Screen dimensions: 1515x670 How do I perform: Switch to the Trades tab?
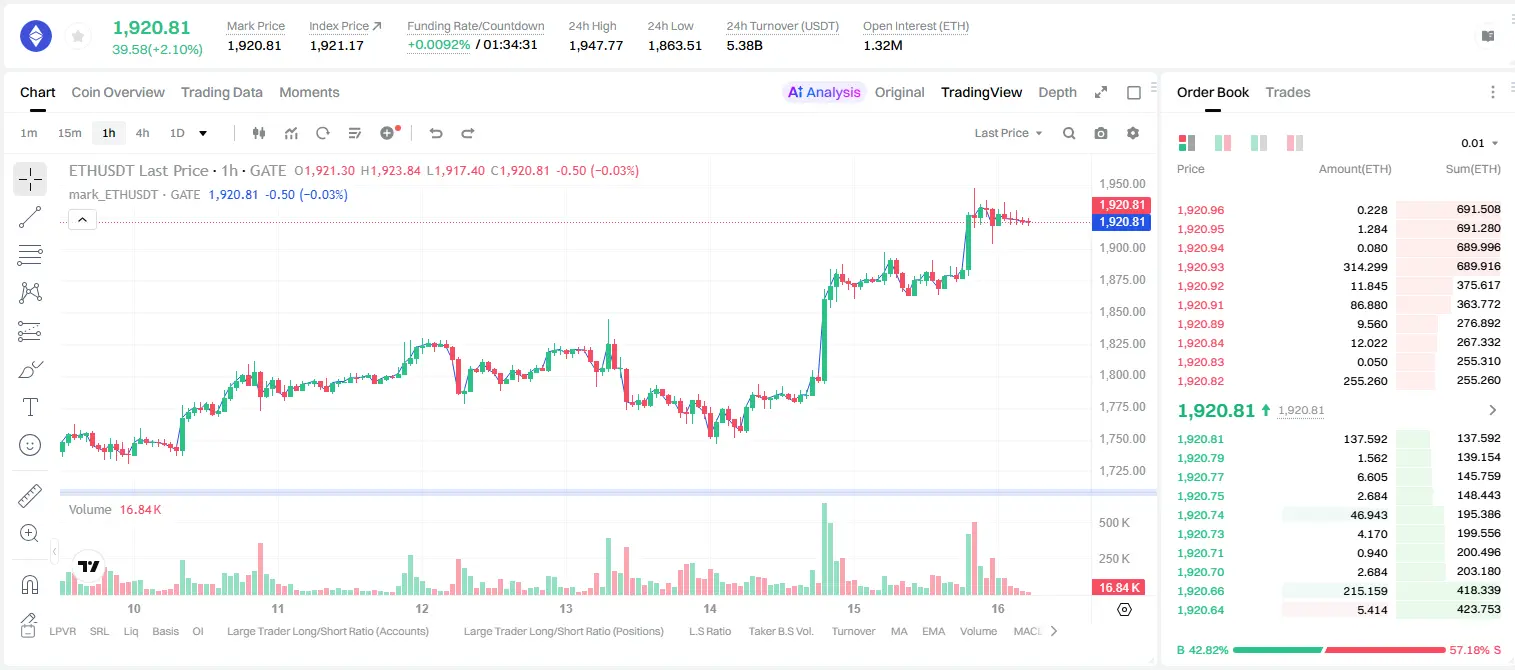pos(1288,92)
